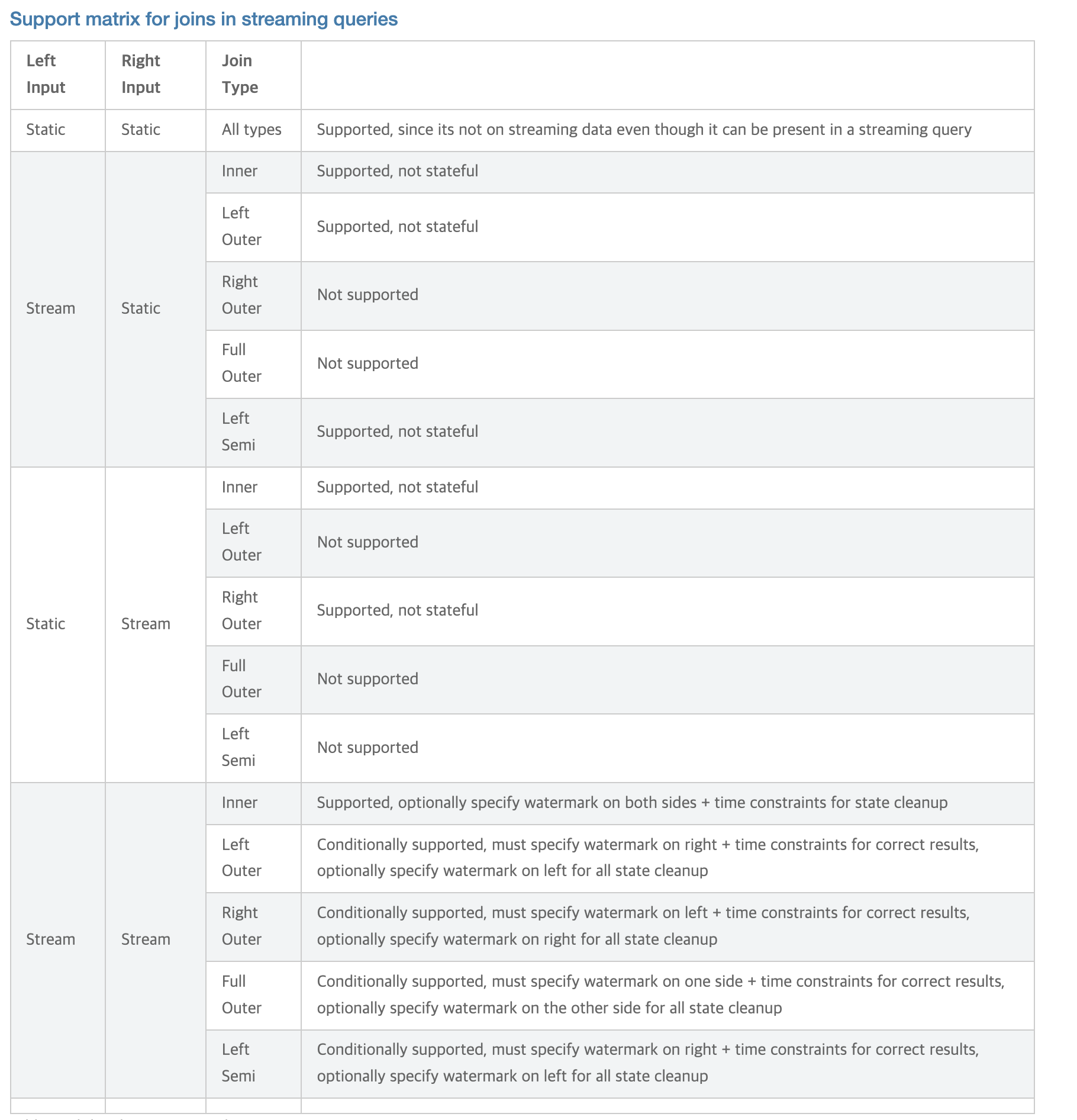Image resolution: width=1077 pixels, height=1120 pixels.
Task: Click the 'Left Input' column header
Action: 46,74
